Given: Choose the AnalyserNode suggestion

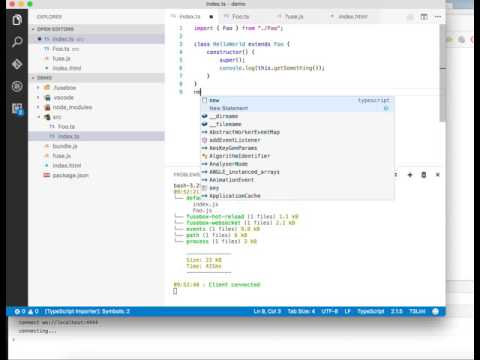Looking at the screenshot, I should coord(297,164).
